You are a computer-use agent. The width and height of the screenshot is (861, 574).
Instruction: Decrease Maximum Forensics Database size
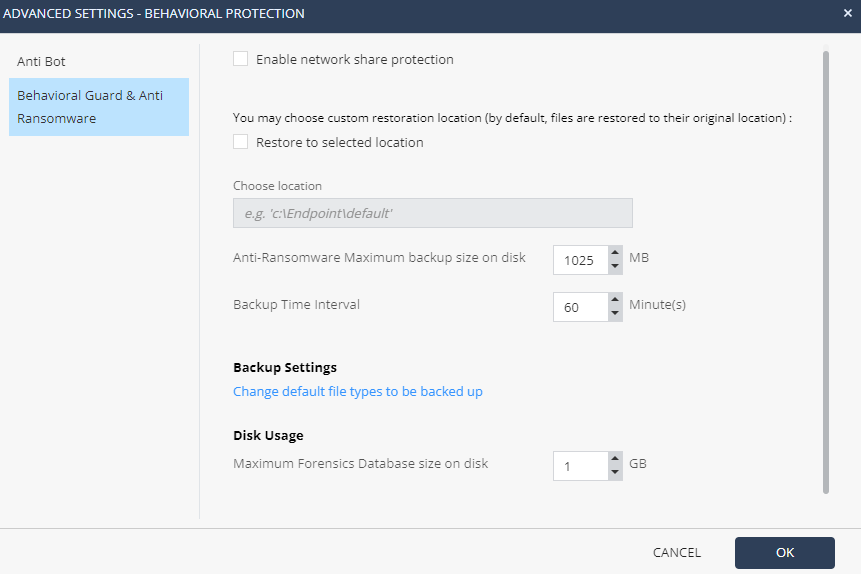click(x=615, y=473)
